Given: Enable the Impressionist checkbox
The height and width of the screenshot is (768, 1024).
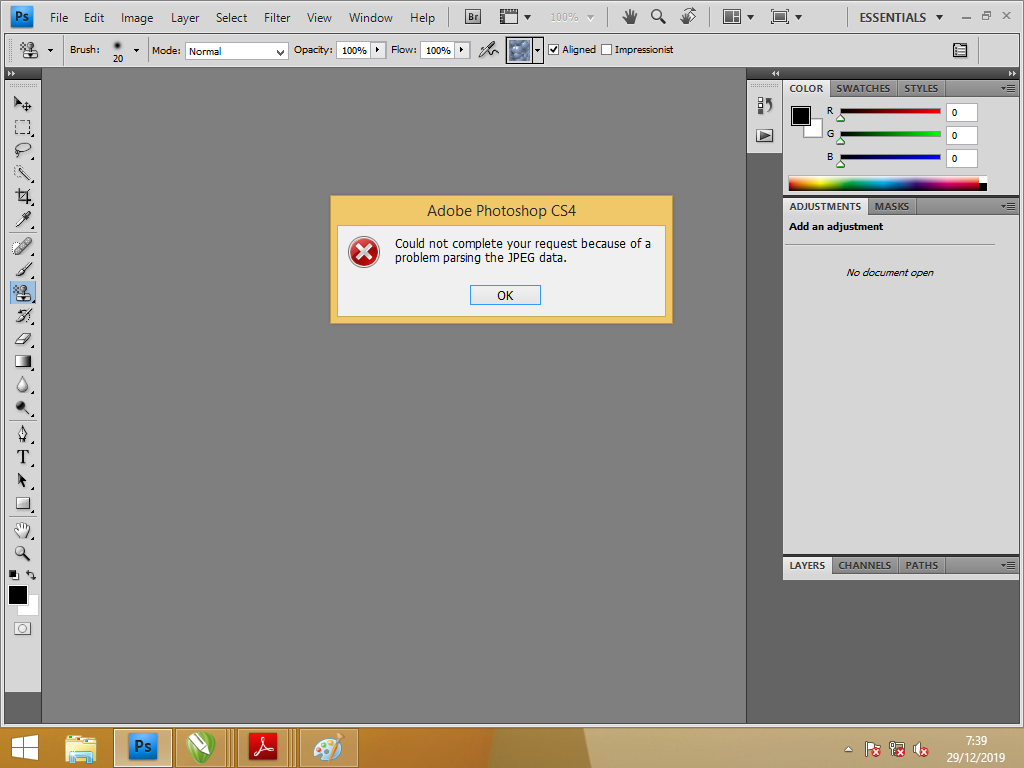Looking at the screenshot, I should click(606, 50).
